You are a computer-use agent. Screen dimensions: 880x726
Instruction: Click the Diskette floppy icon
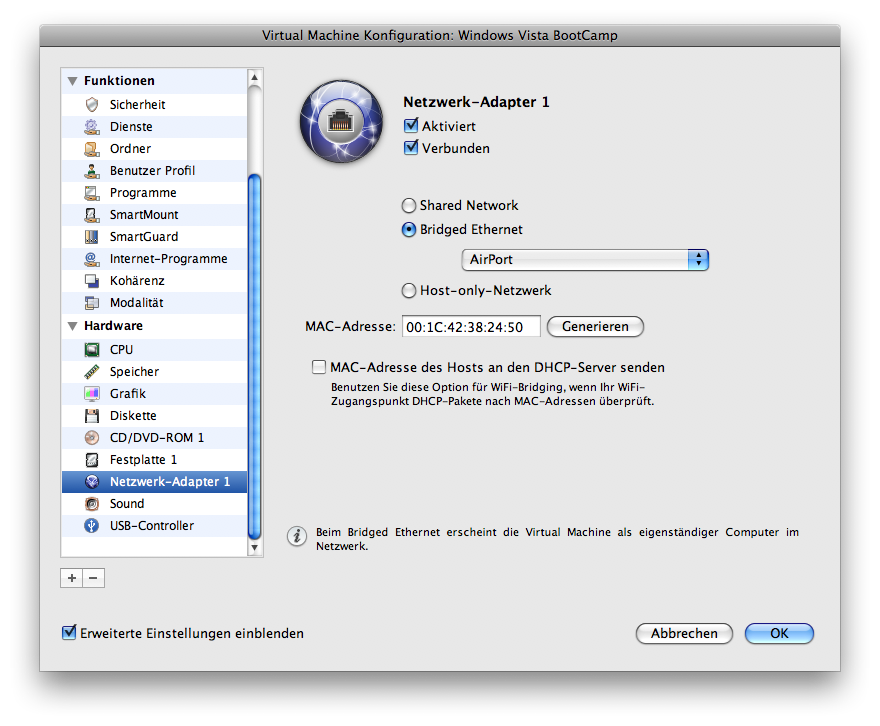[91, 416]
